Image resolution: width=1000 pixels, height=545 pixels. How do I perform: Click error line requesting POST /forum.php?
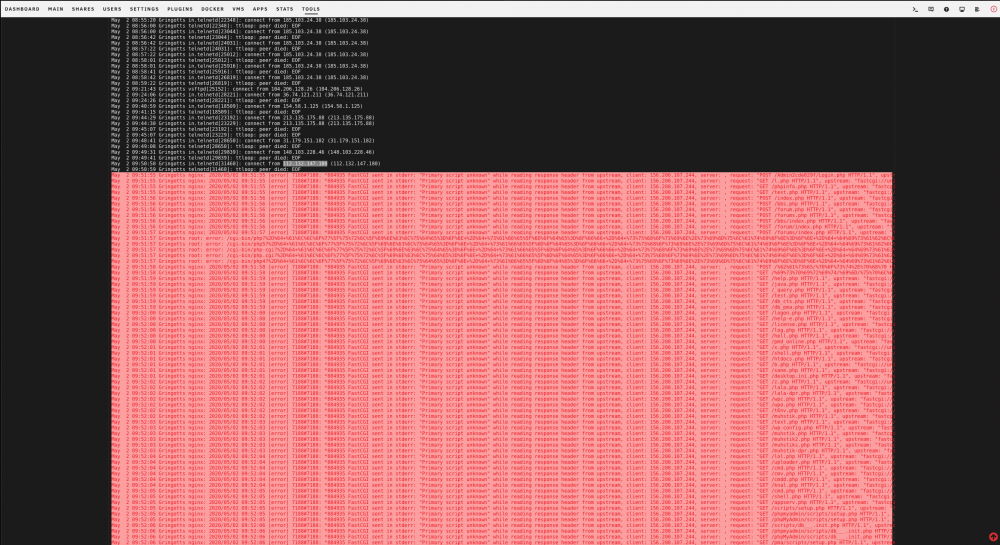pyautogui.click(x=503, y=210)
